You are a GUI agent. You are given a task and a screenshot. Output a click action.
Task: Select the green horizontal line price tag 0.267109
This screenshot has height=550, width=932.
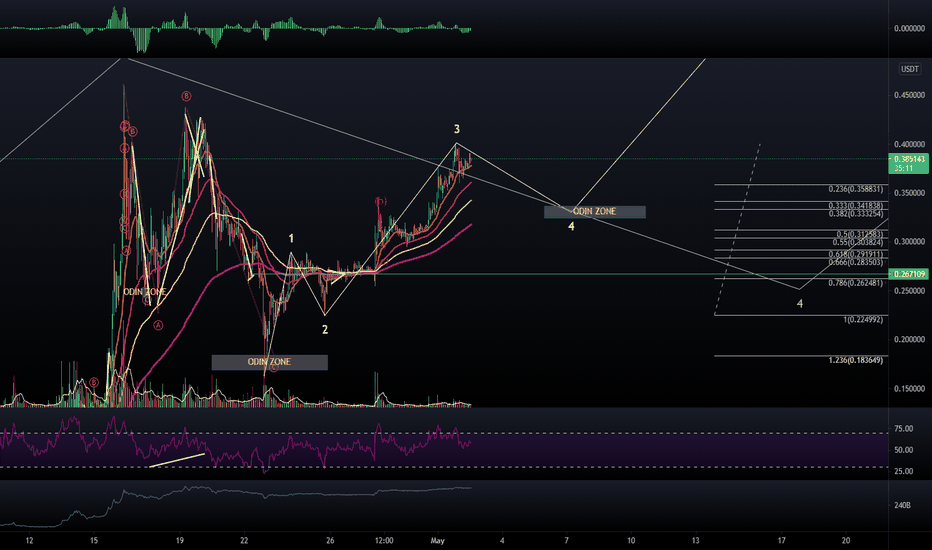[908, 274]
